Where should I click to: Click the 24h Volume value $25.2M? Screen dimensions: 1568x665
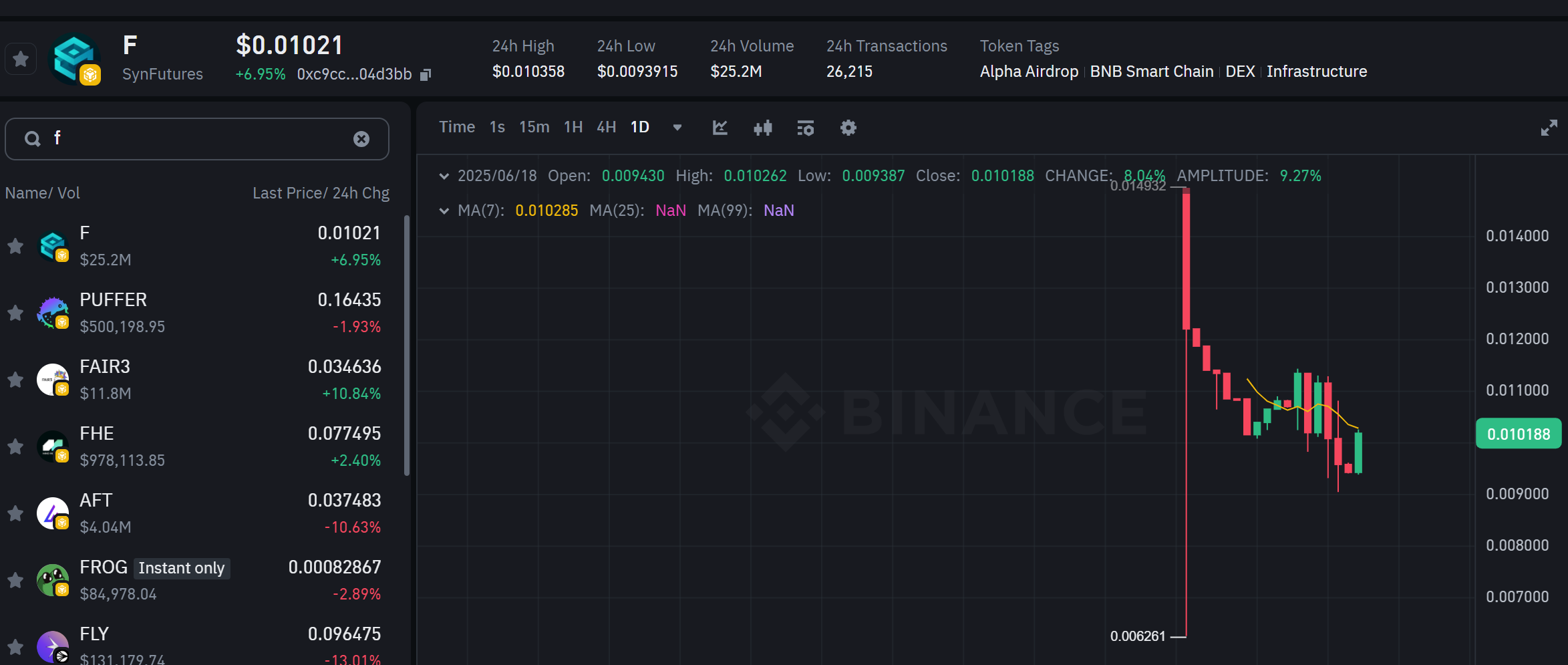tap(736, 72)
